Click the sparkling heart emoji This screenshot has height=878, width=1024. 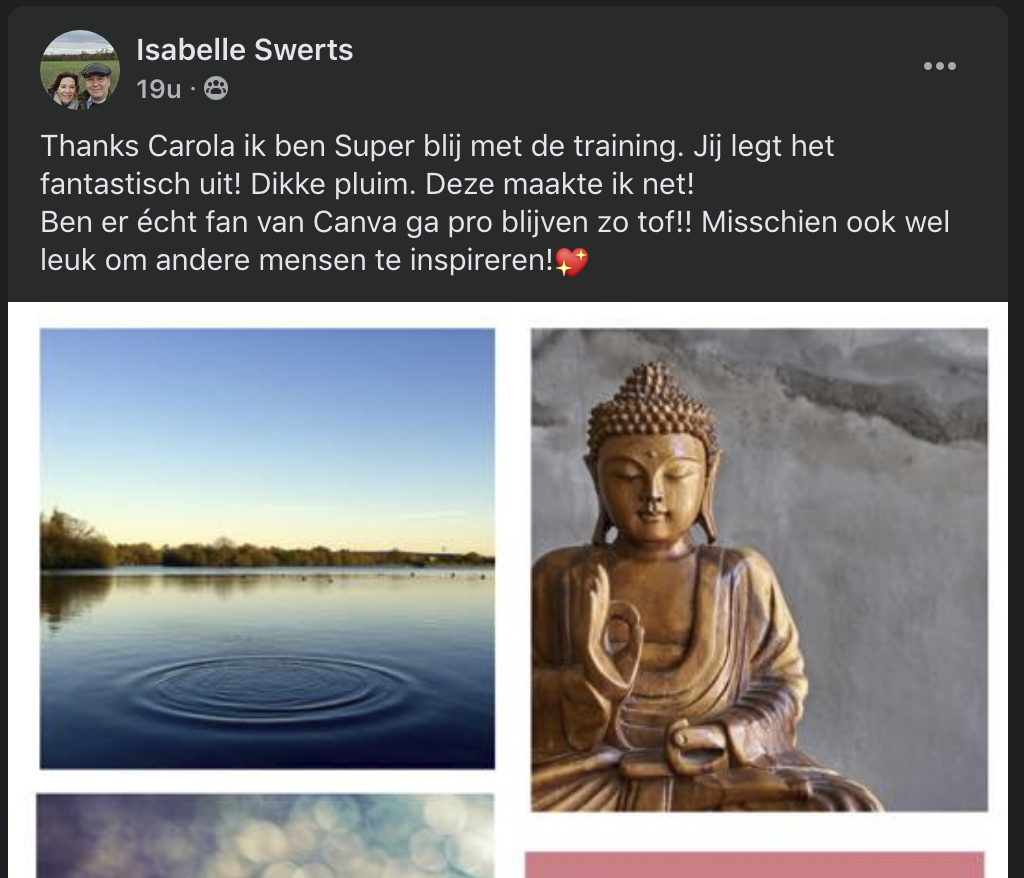[x=572, y=262]
